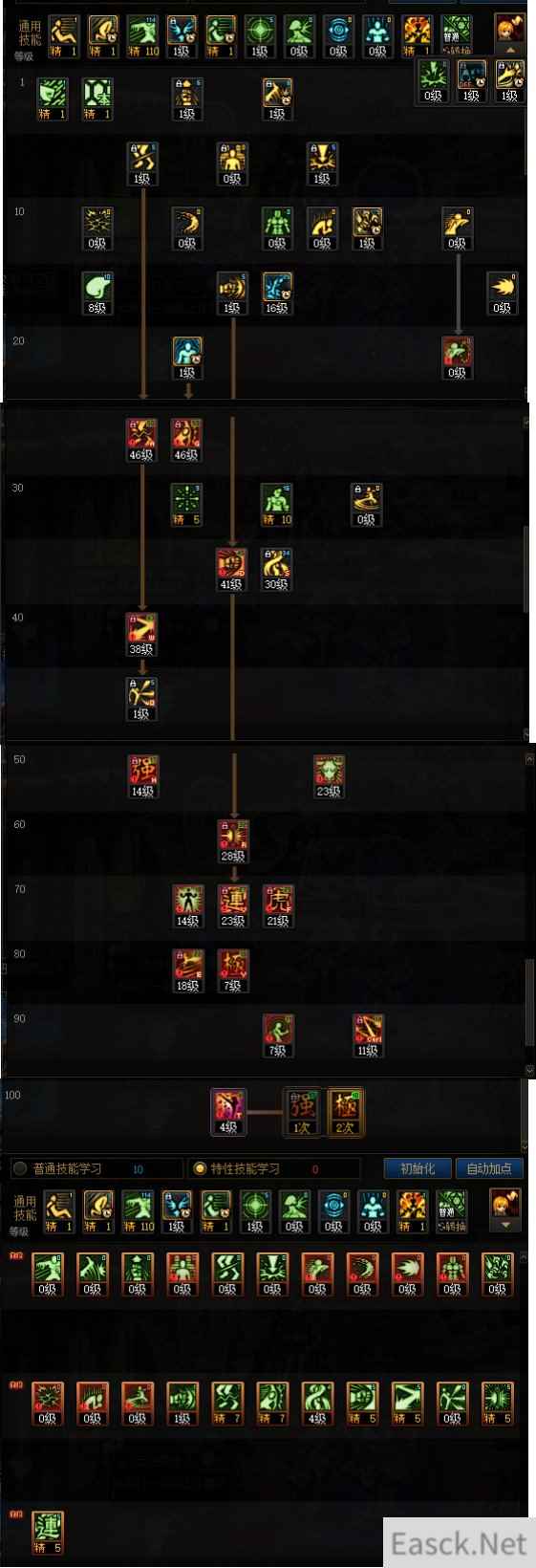Click the 連 skill icon at level 70
The width and height of the screenshot is (536, 1568).
click(x=232, y=906)
